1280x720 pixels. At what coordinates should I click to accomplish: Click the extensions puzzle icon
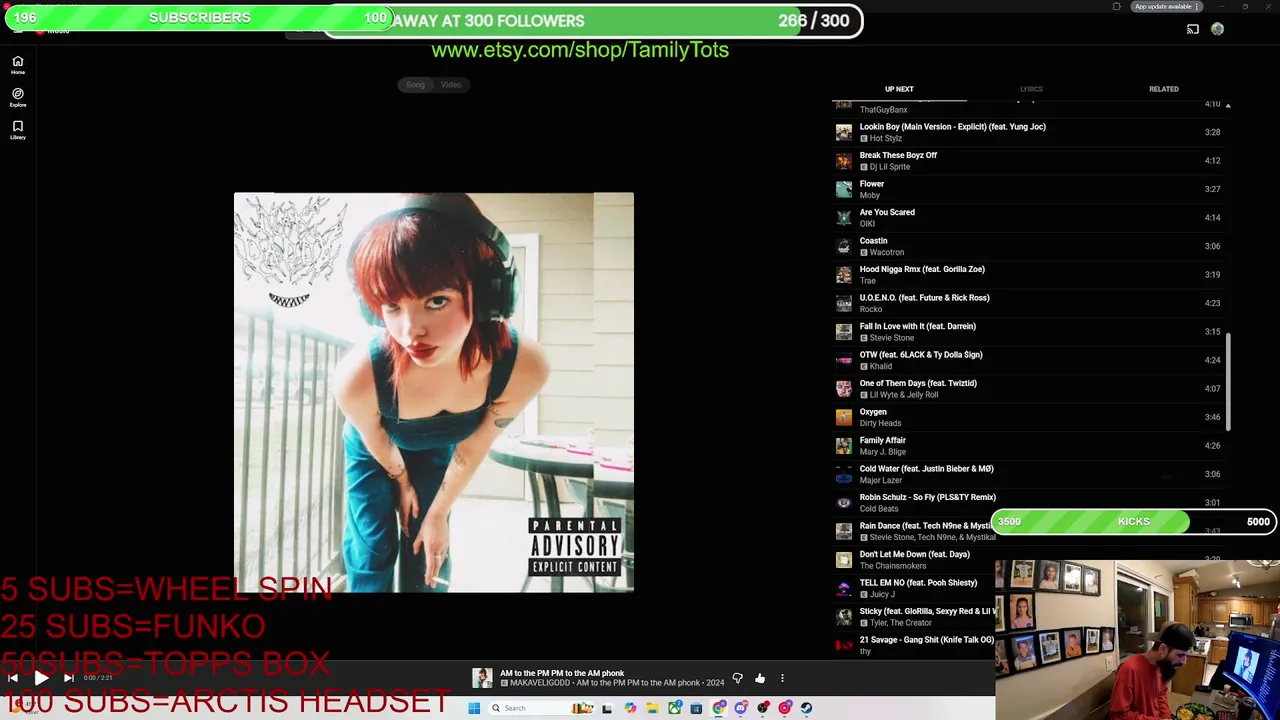[x=1116, y=6]
